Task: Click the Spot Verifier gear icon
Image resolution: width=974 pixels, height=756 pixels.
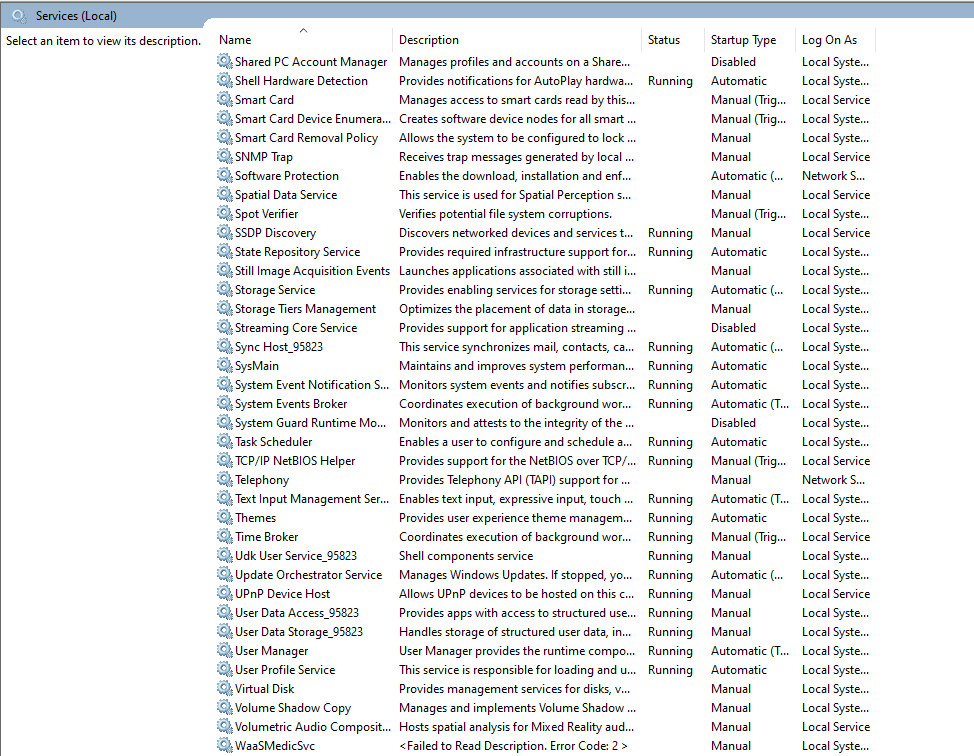Action: pyautogui.click(x=224, y=213)
